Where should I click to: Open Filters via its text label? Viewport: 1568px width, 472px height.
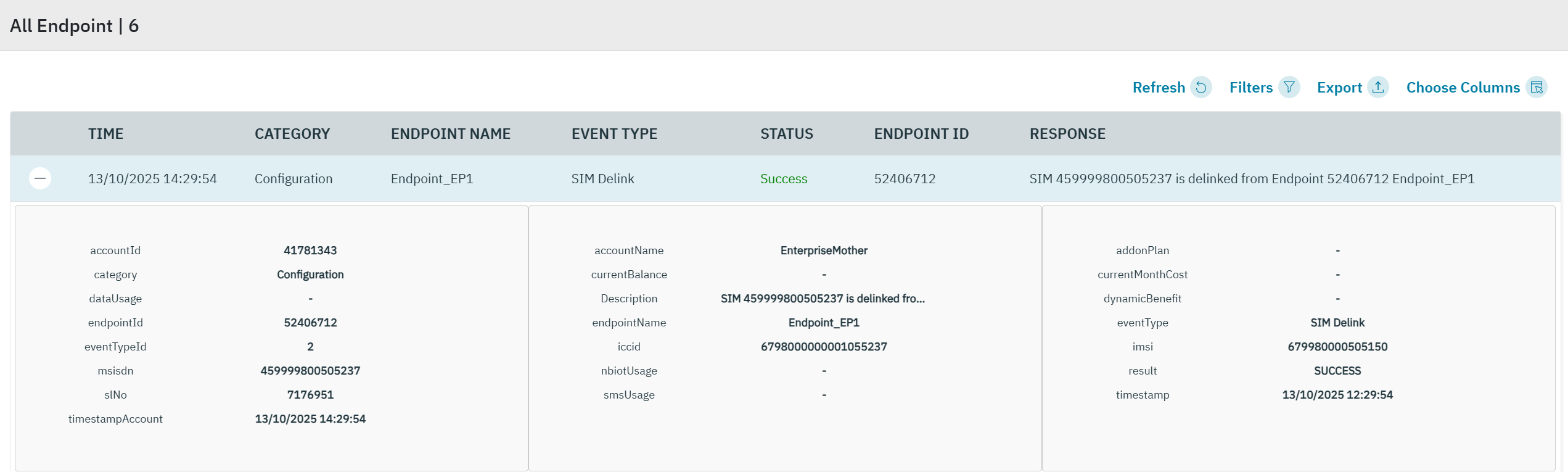pos(1250,88)
